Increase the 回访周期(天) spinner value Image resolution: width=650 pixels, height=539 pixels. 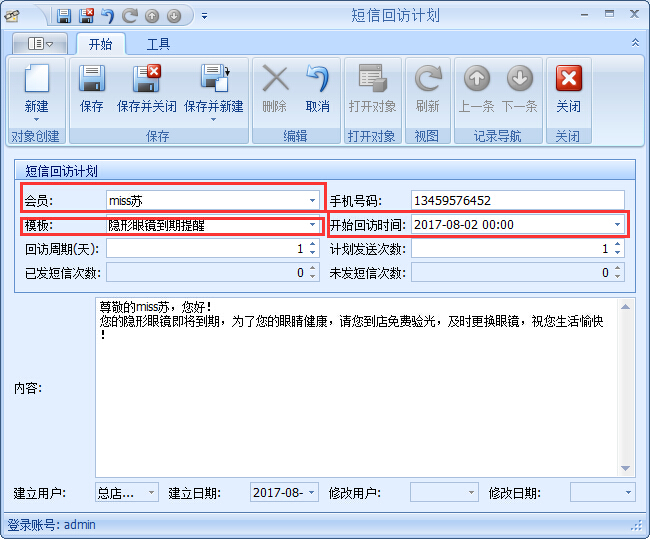pos(314,245)
